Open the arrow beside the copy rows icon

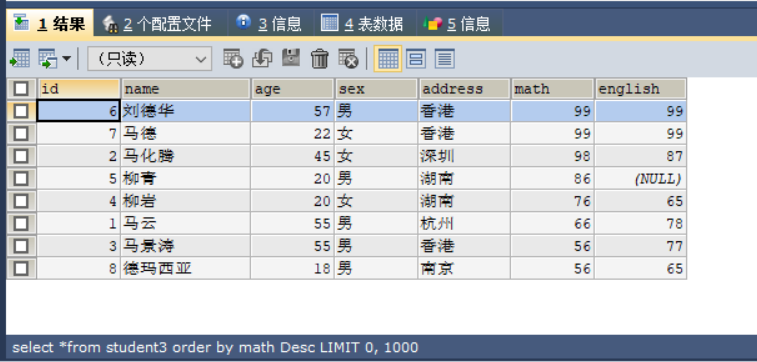[x=66, y=59]
